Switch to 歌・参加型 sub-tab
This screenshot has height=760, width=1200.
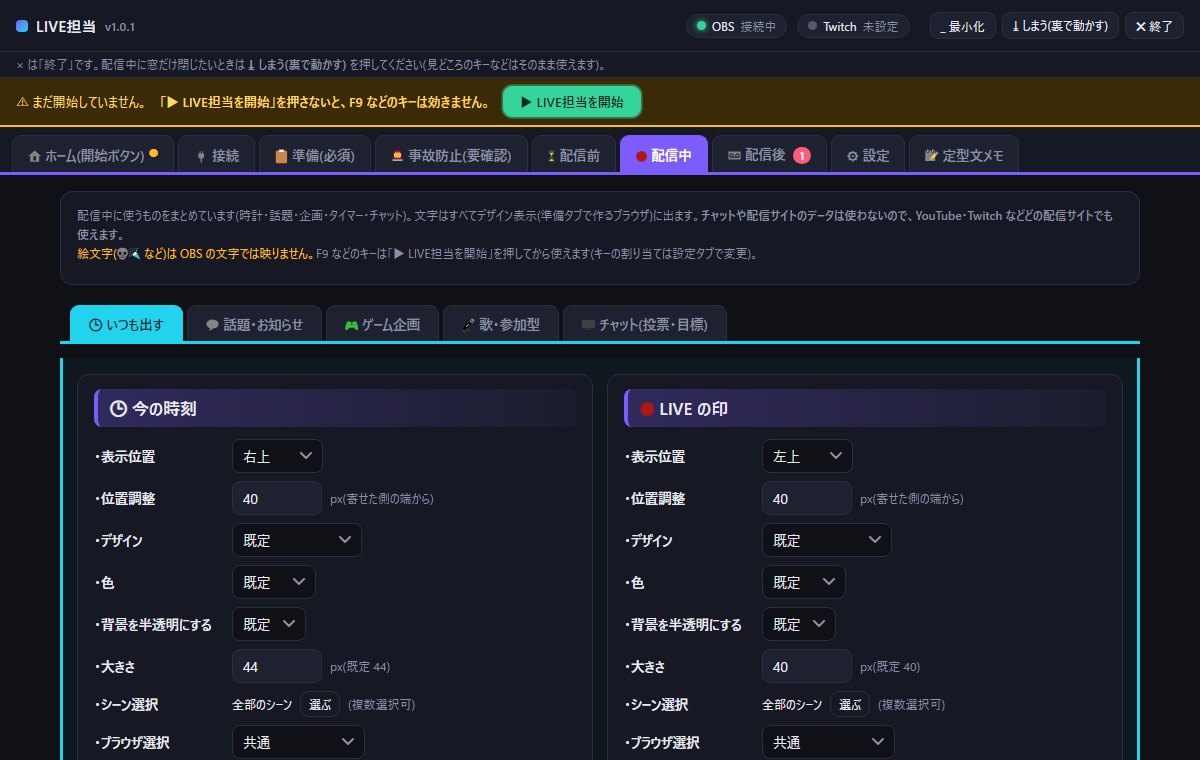(x=501, y=324)
